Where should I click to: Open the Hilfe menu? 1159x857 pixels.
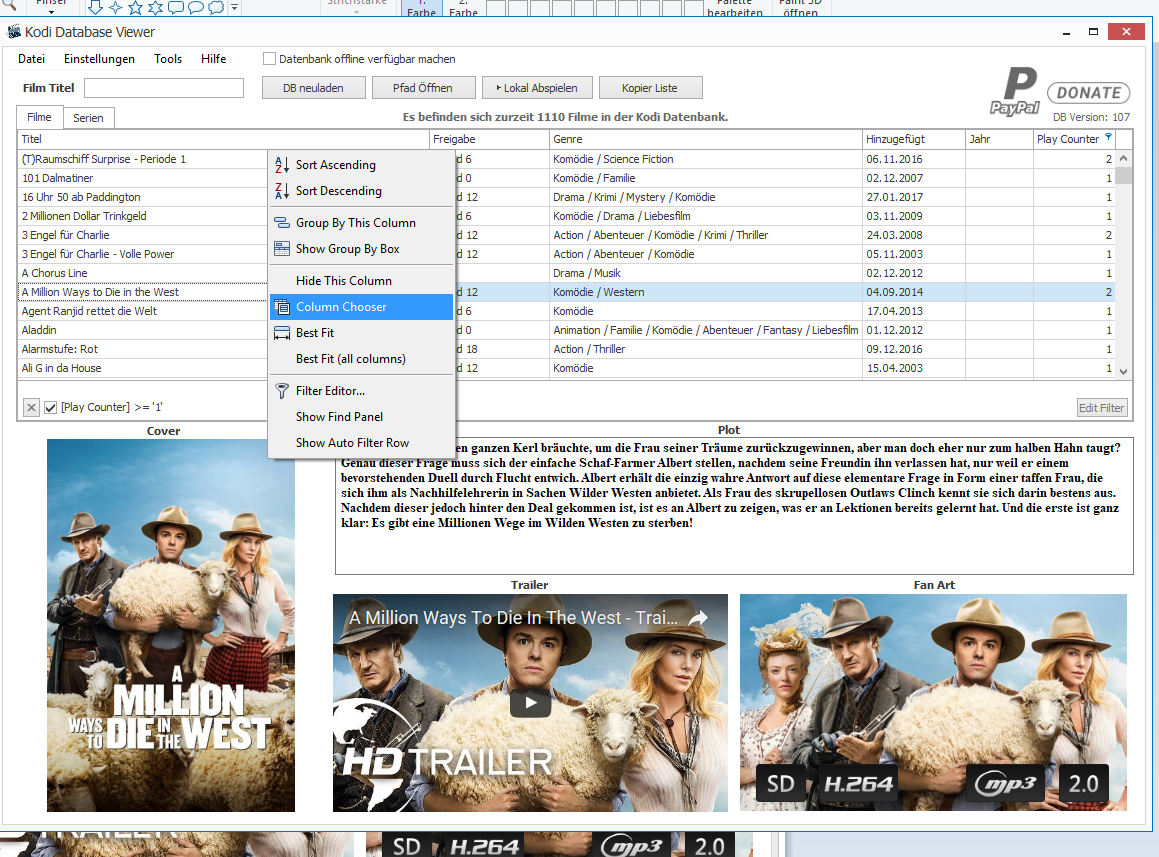pyautogui.click(x=214, y=59)
